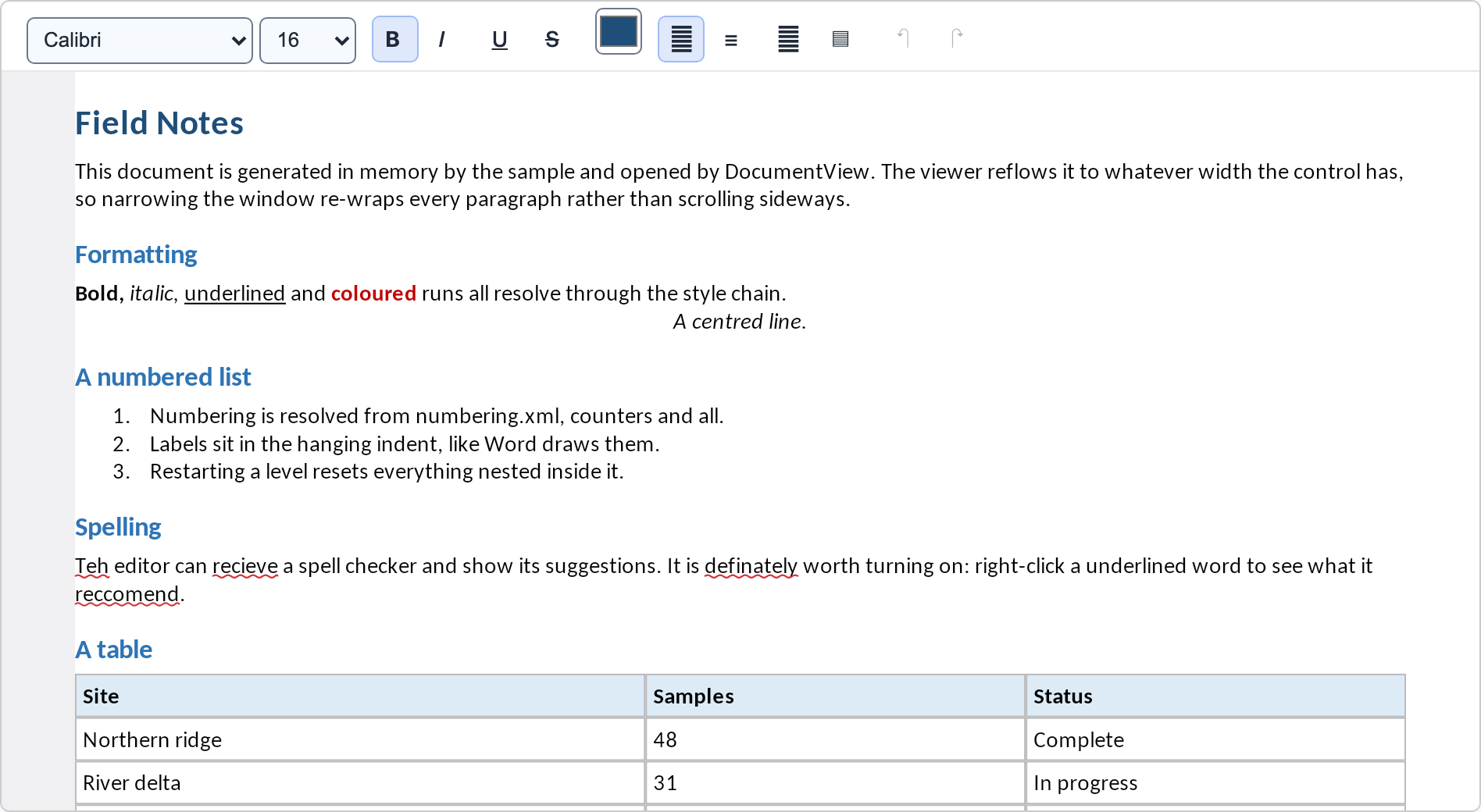Click the Redo arrow icon
The width and height of the screenshot is (1481, 812).
[x=957, y=37]
